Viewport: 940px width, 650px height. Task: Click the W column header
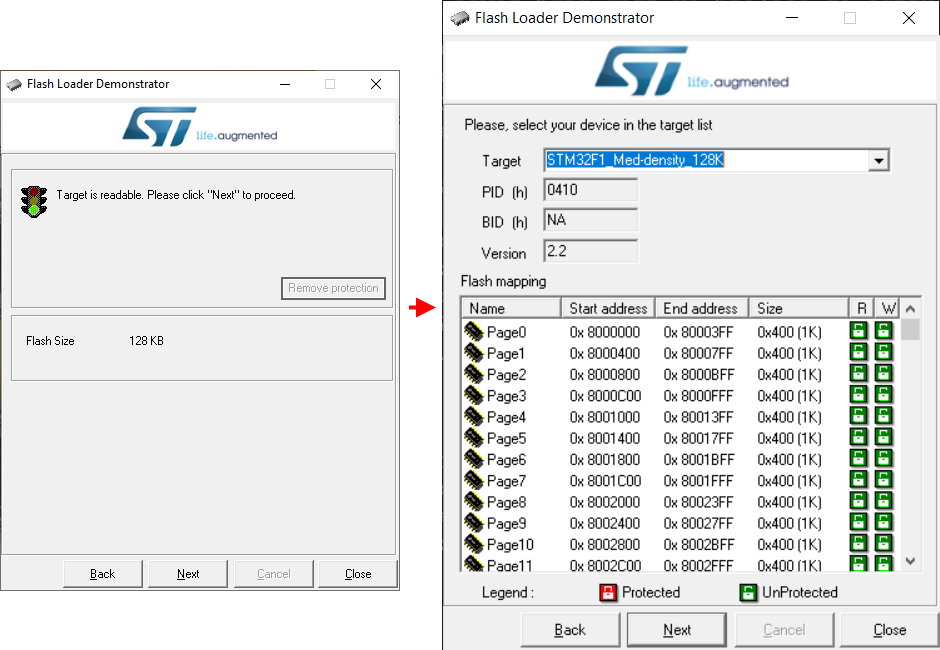pos(887,308)
